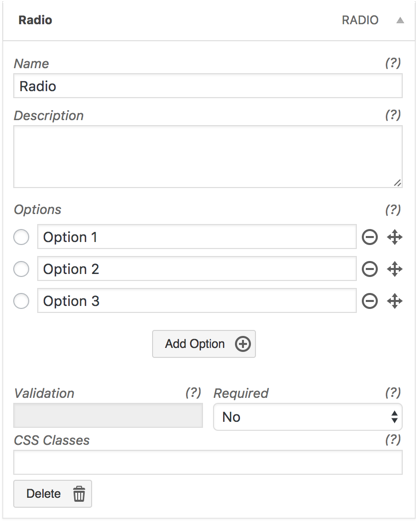Click into the CSS Classes input field
419x522 pixels.
coord(208,462)
